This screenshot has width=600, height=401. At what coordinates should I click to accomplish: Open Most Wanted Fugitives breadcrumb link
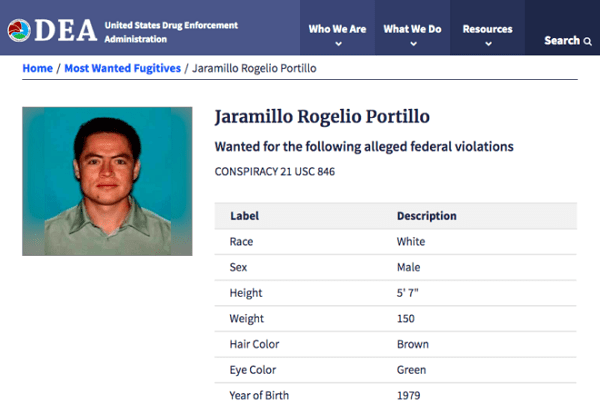[122, 68]
